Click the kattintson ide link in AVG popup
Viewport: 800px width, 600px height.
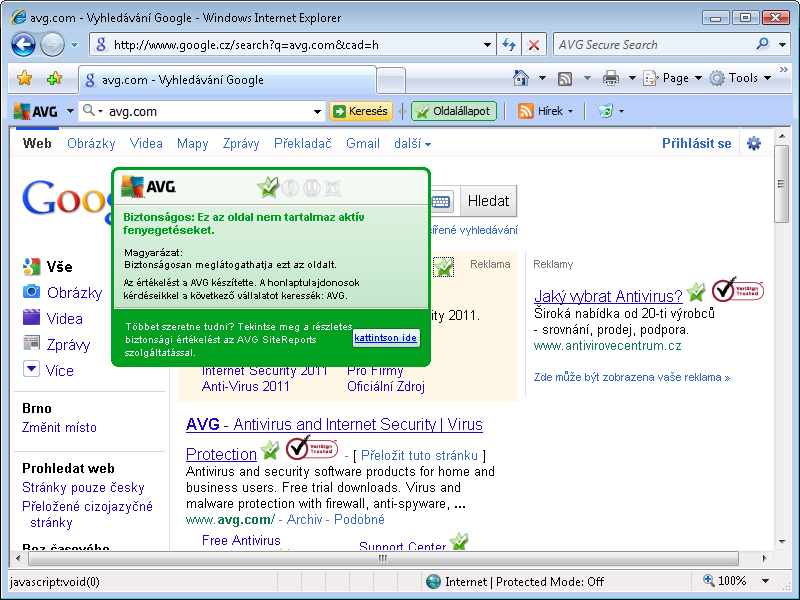point(386,338)
